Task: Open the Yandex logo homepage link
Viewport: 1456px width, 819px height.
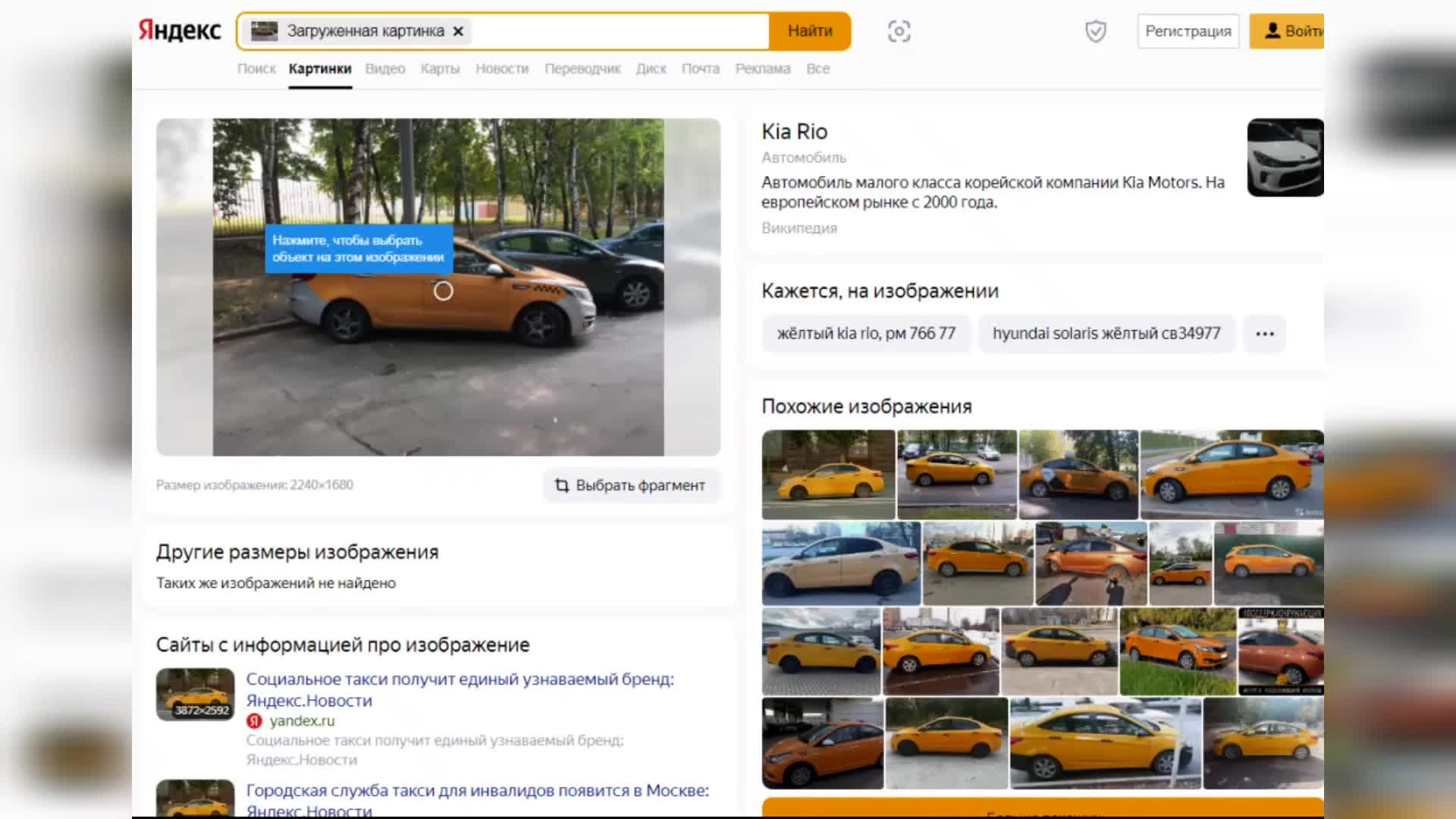Action: click(180, 30)
